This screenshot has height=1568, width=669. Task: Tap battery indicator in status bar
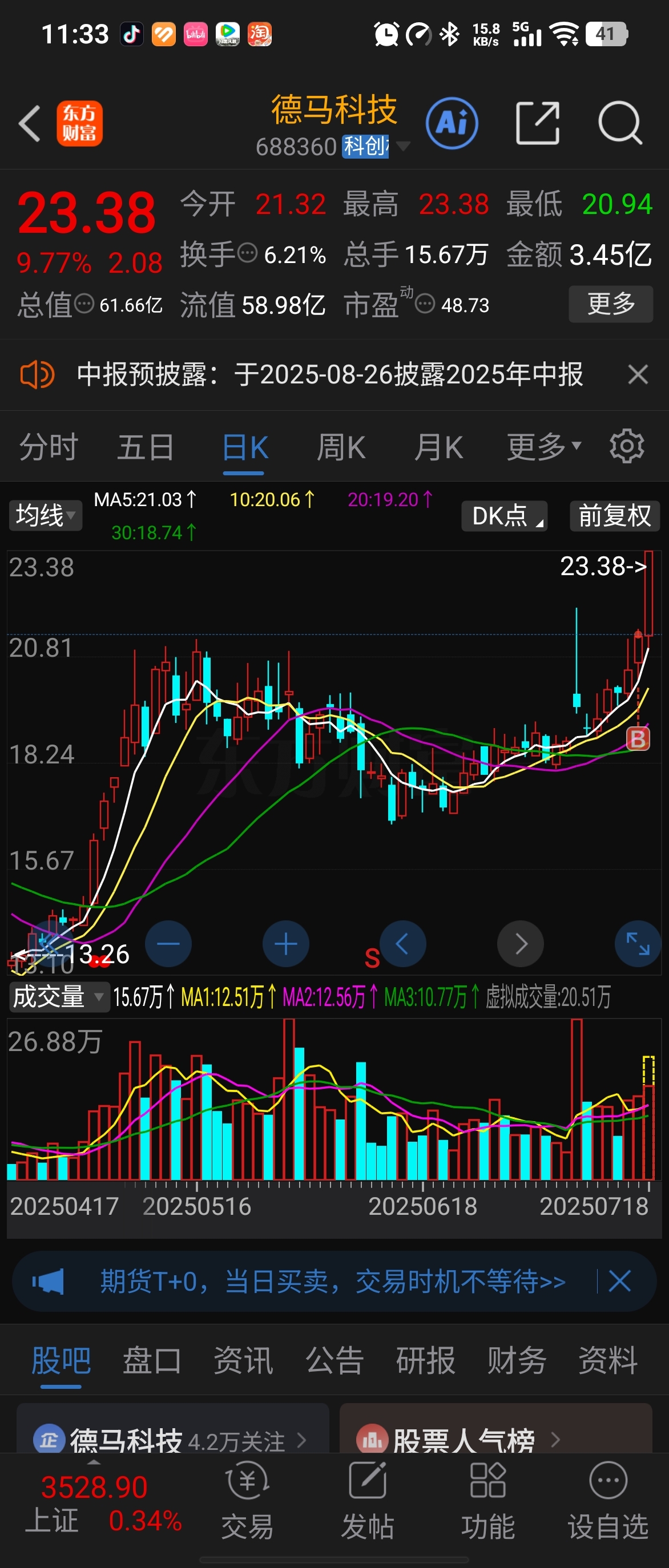[606, 34]
